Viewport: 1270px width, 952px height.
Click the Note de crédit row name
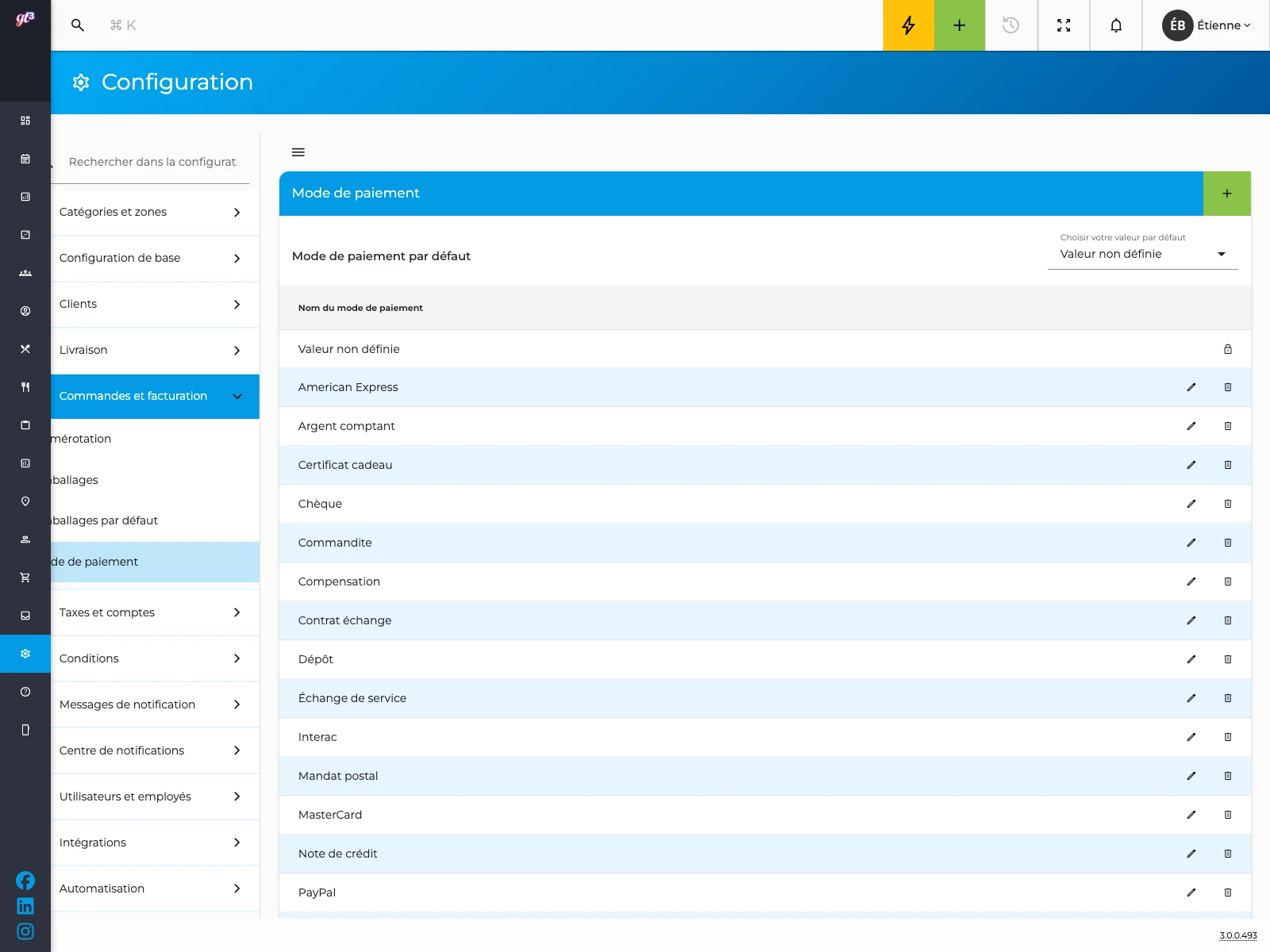pos(337,854)
